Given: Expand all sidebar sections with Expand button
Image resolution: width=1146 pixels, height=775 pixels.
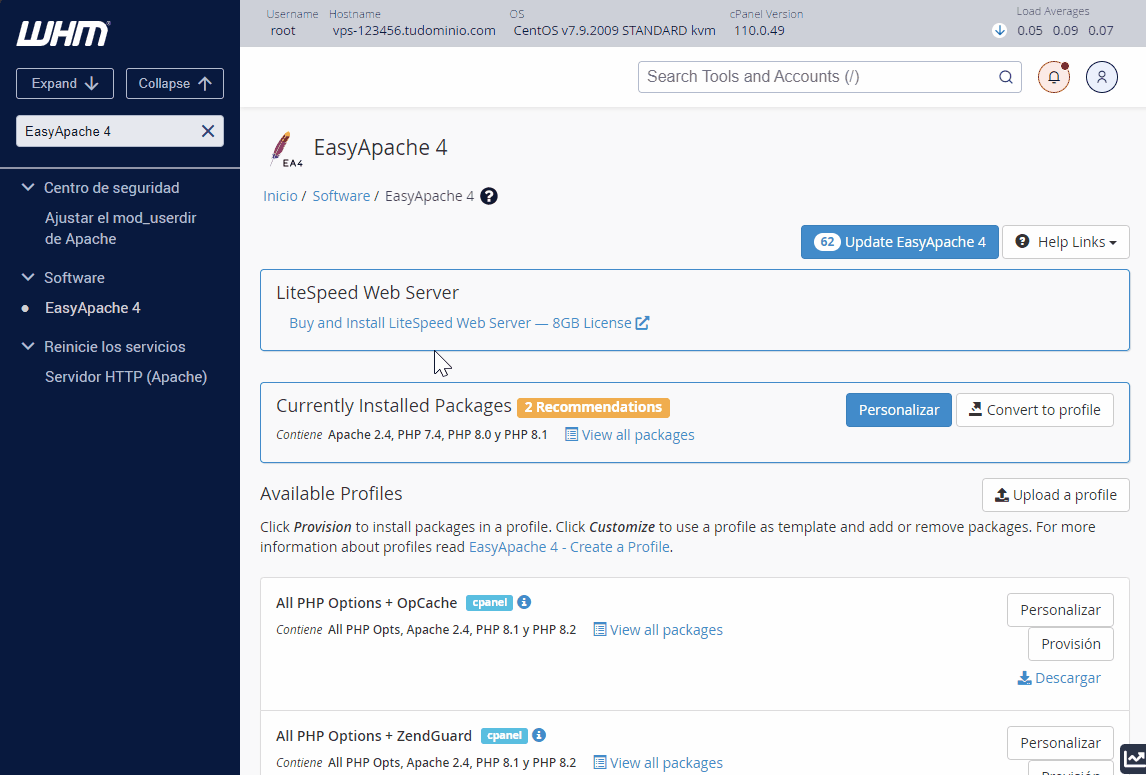Looking at the screenshot, I should pyautogui.click(x=65, y=83).
